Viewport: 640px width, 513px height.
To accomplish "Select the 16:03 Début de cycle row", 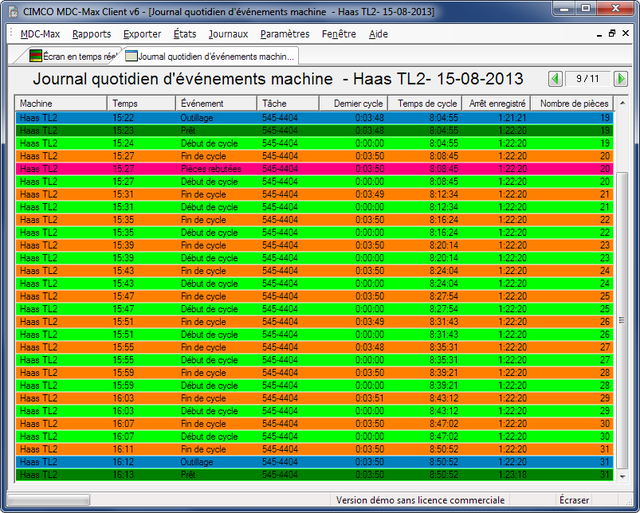I will pyautogui.click(x=314, y=411).
